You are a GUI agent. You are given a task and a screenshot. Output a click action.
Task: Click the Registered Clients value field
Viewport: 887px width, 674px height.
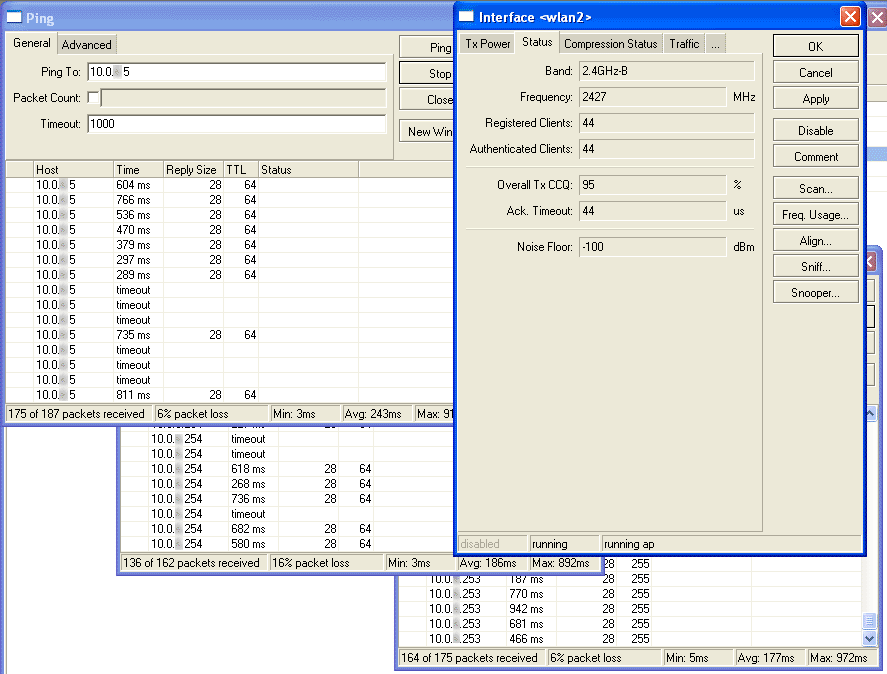click(666, 123)
